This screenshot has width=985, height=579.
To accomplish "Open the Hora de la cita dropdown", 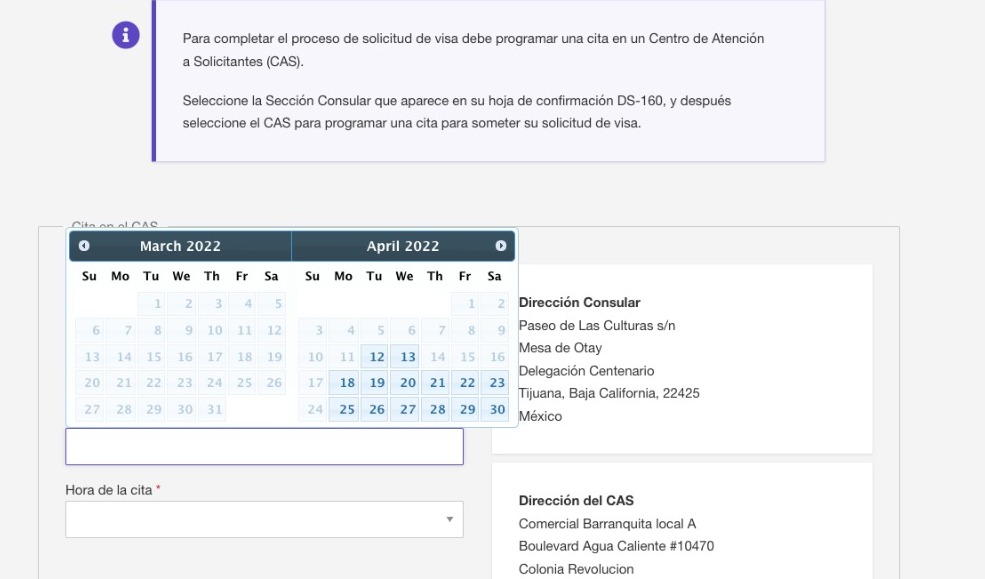I will point(264,519).
